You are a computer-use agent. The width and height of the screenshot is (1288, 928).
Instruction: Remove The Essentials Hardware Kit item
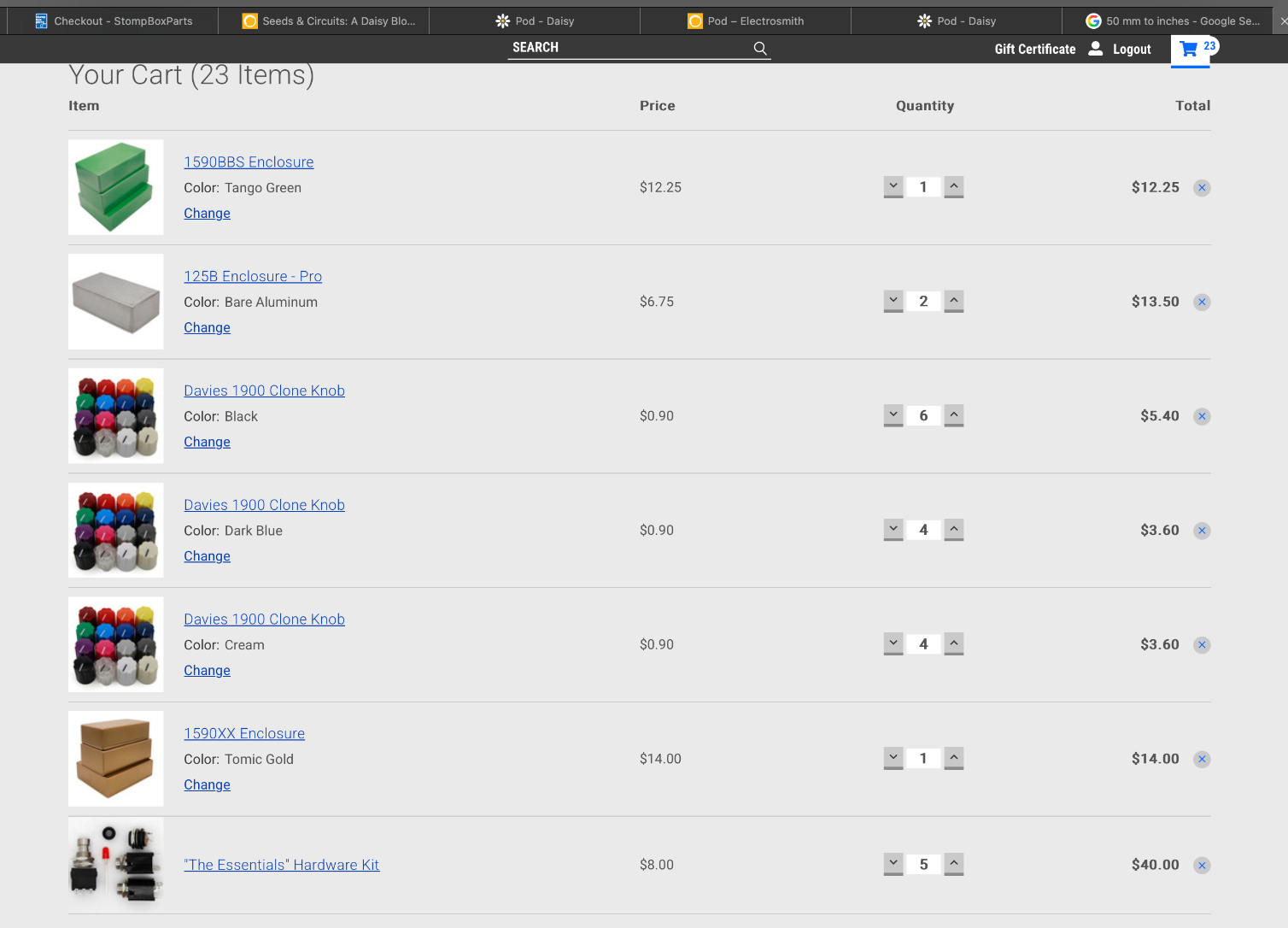click(x=1202, y=866)
